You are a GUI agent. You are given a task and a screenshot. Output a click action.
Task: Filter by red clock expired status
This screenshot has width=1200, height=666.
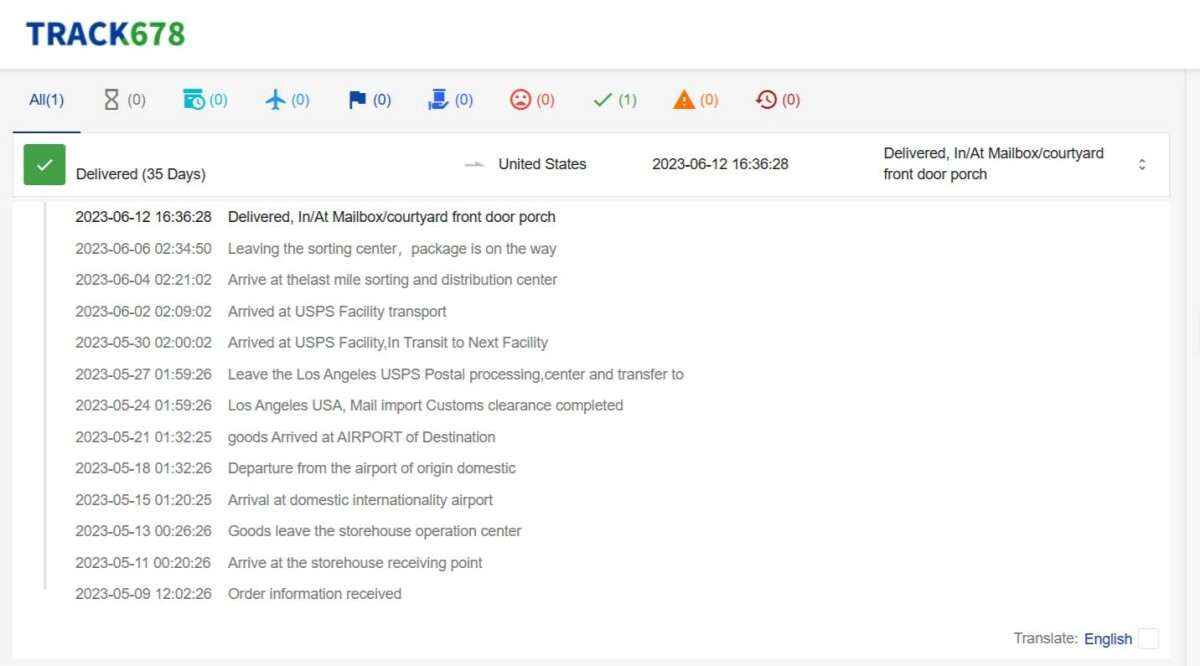point(766,100)
